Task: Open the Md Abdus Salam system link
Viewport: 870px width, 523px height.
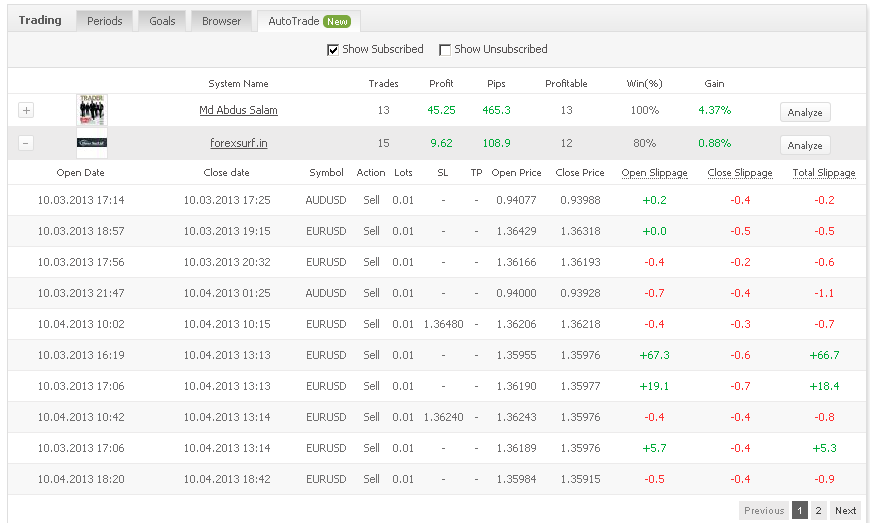Action: click(x=239, y=110)
